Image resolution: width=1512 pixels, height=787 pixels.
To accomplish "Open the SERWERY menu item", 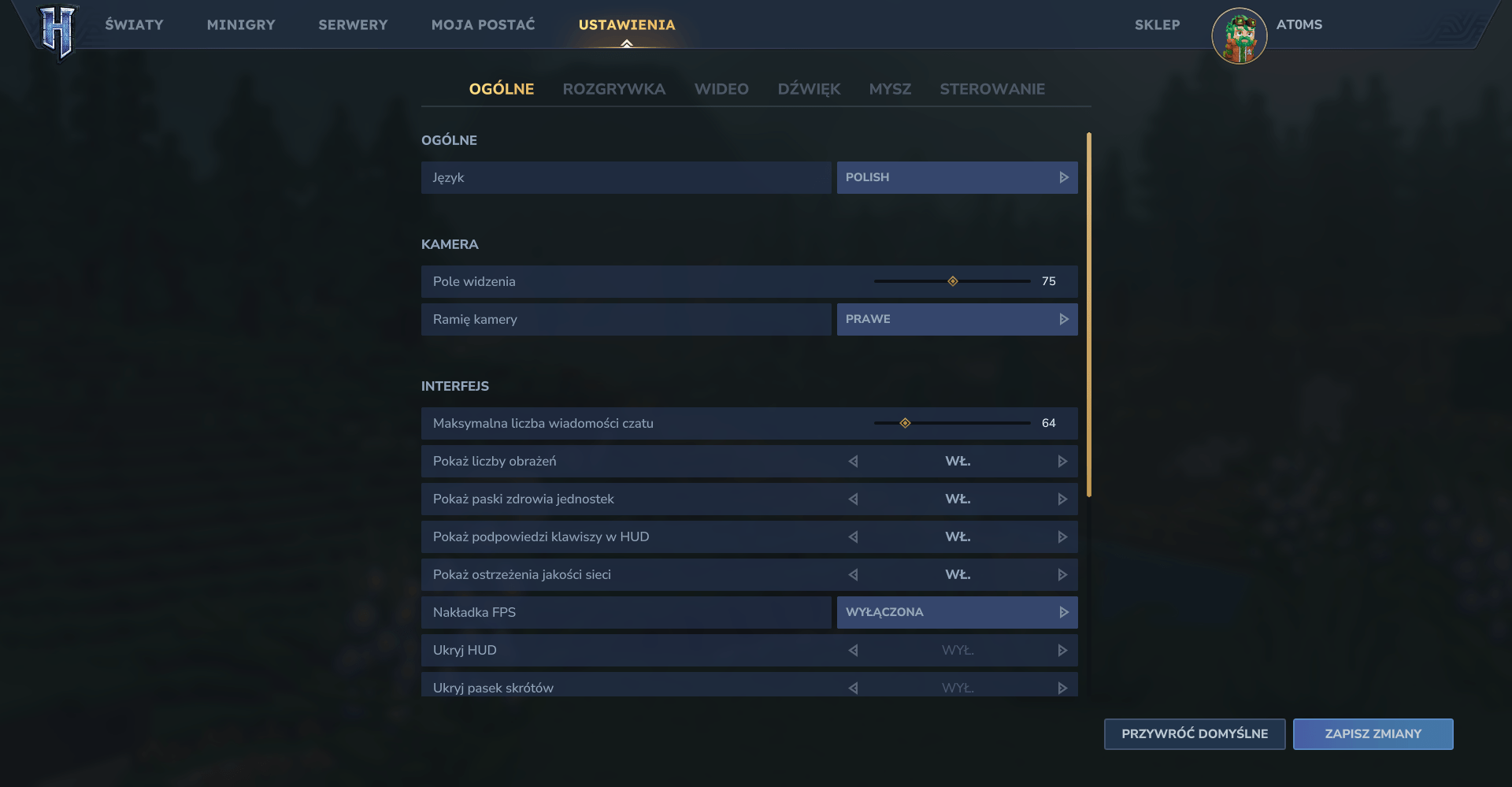I will pos(353,25).
